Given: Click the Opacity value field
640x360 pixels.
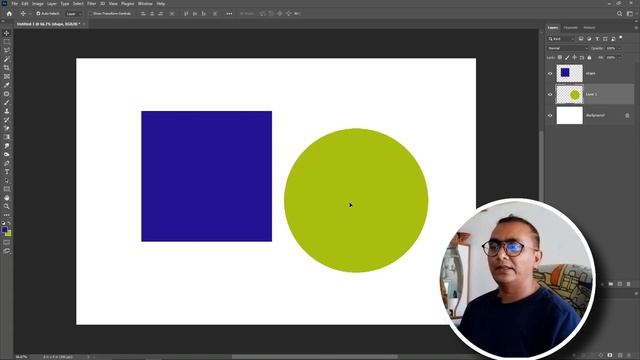Looking at the screenshot, I should [x=611, y=48].
